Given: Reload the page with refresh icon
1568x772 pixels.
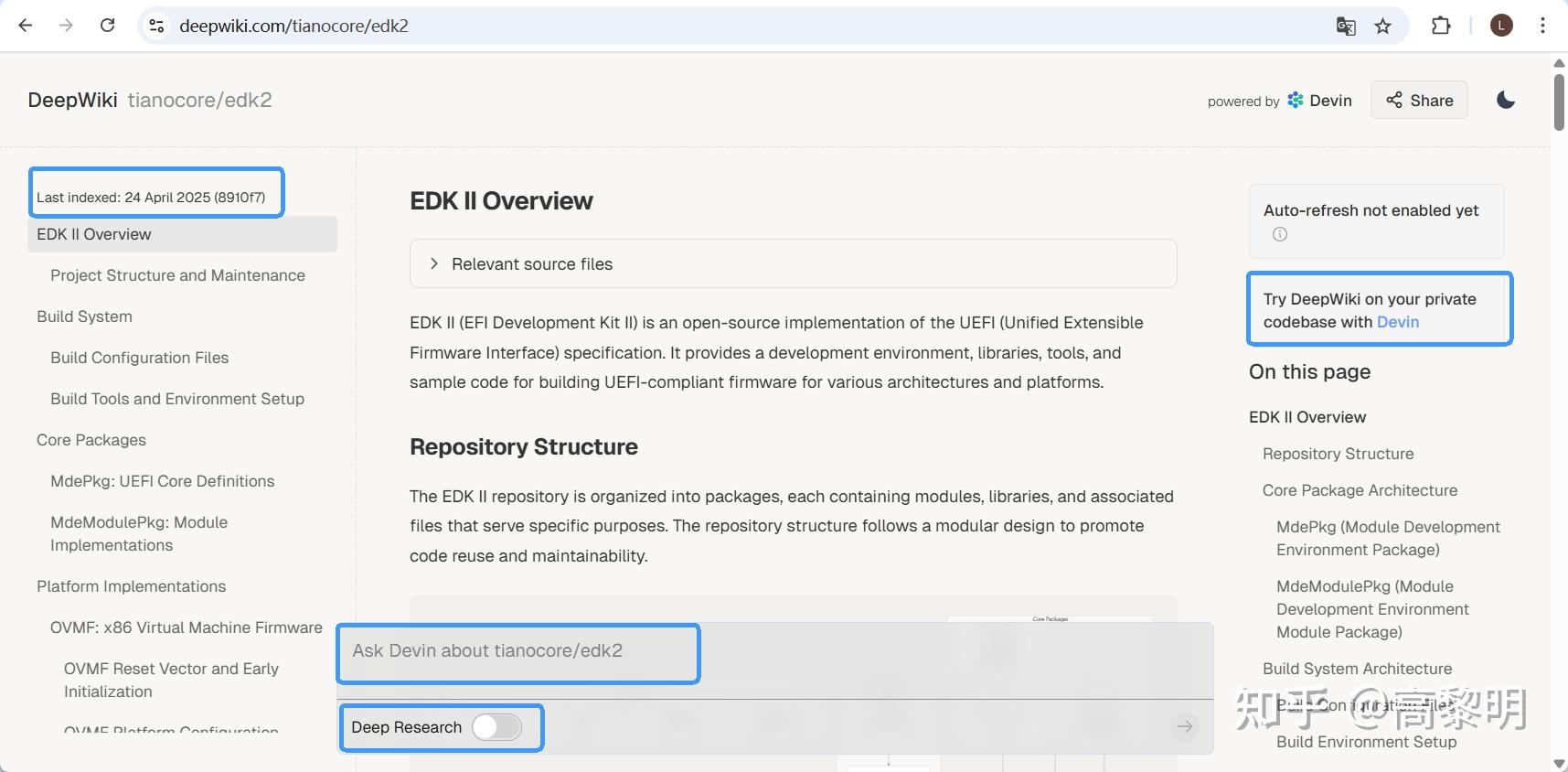Looking at the screenshot, I should (x=107, y=26).
